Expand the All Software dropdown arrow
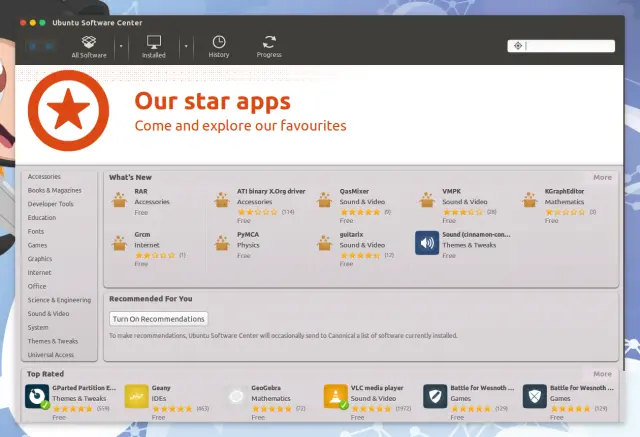The height and width of the screenshot is (437, 640). (x=121, y=46)
